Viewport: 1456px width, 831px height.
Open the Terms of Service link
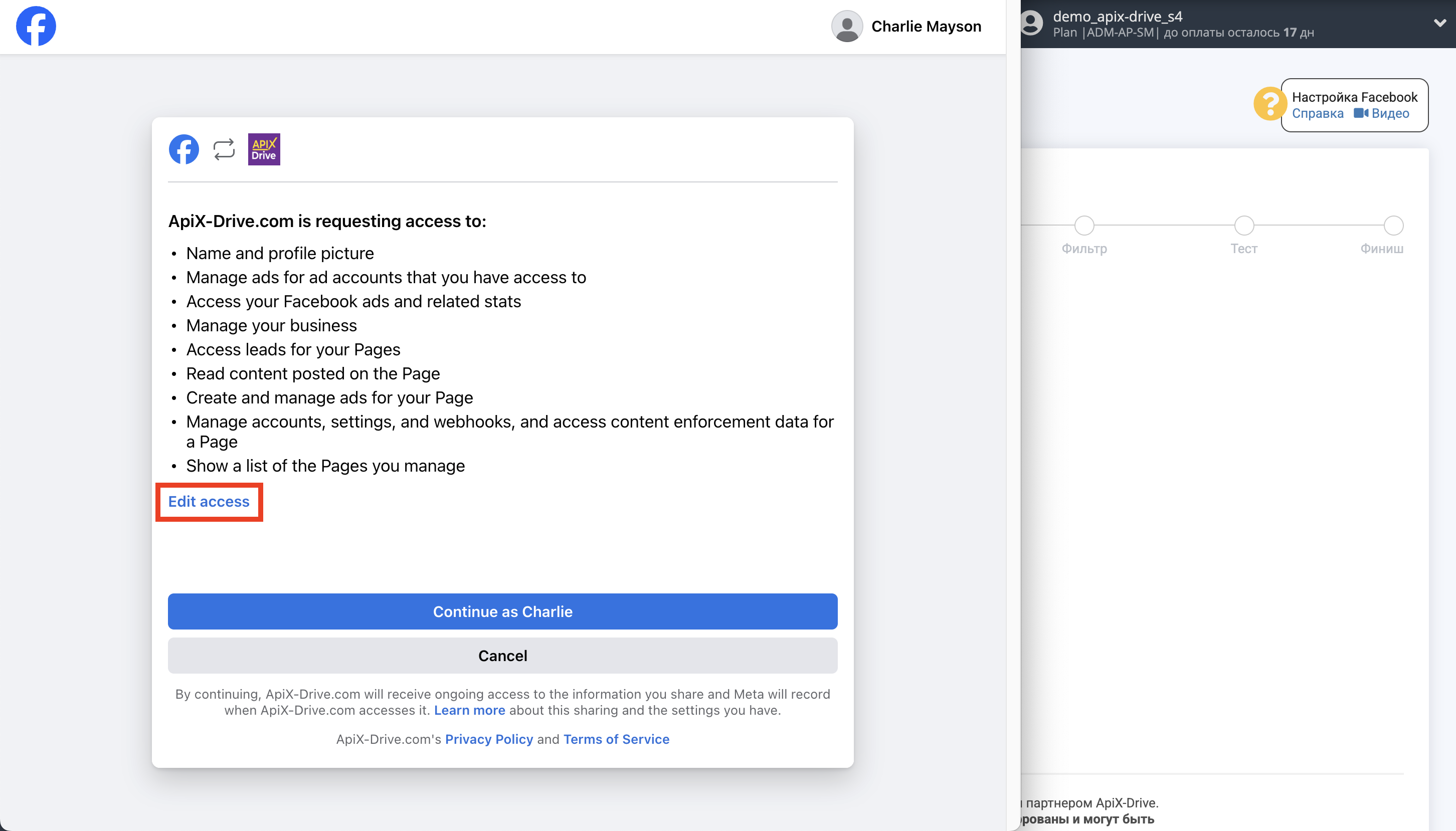[616, 739]
